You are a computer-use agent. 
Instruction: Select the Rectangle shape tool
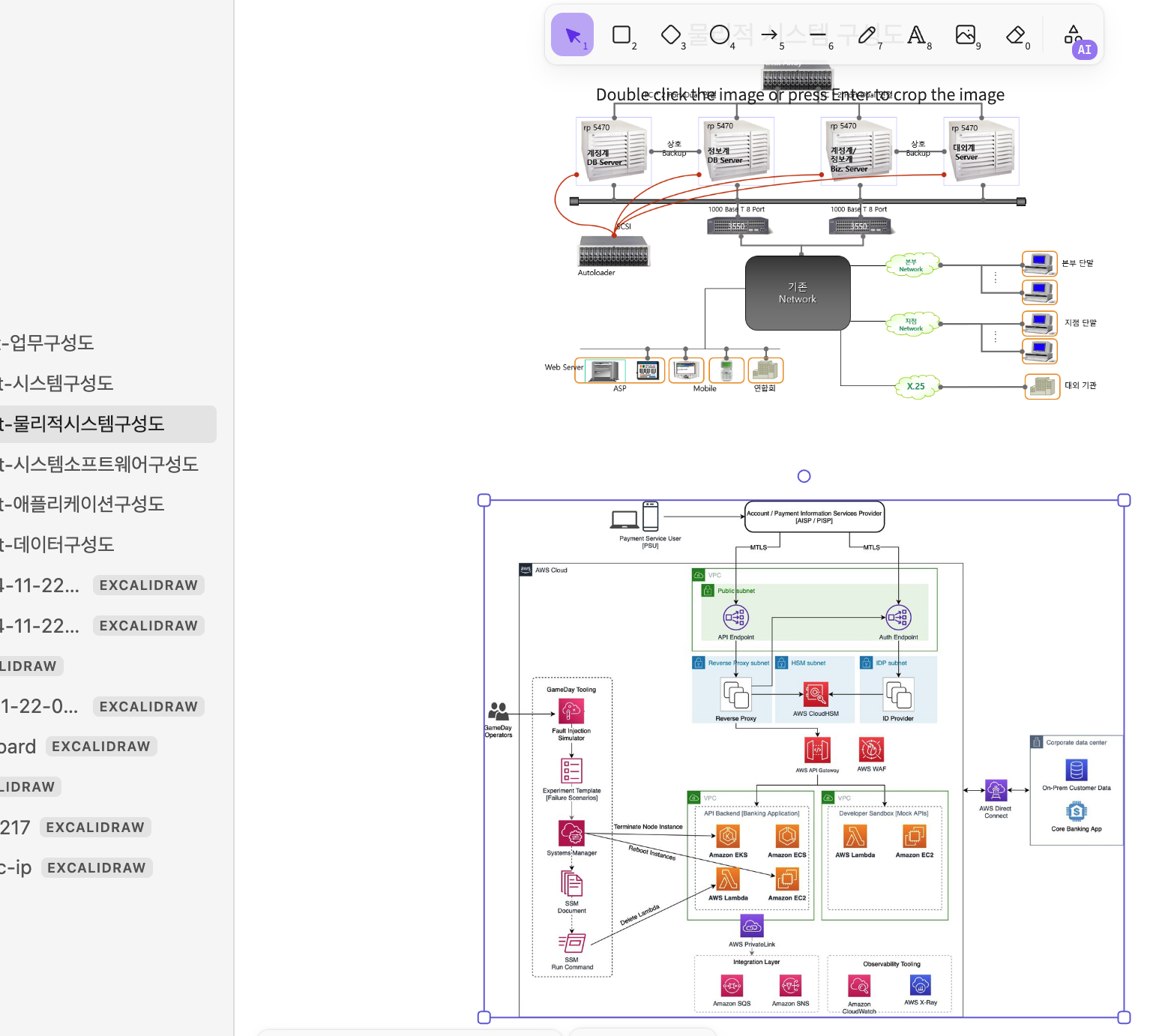(x=621, y=34)
